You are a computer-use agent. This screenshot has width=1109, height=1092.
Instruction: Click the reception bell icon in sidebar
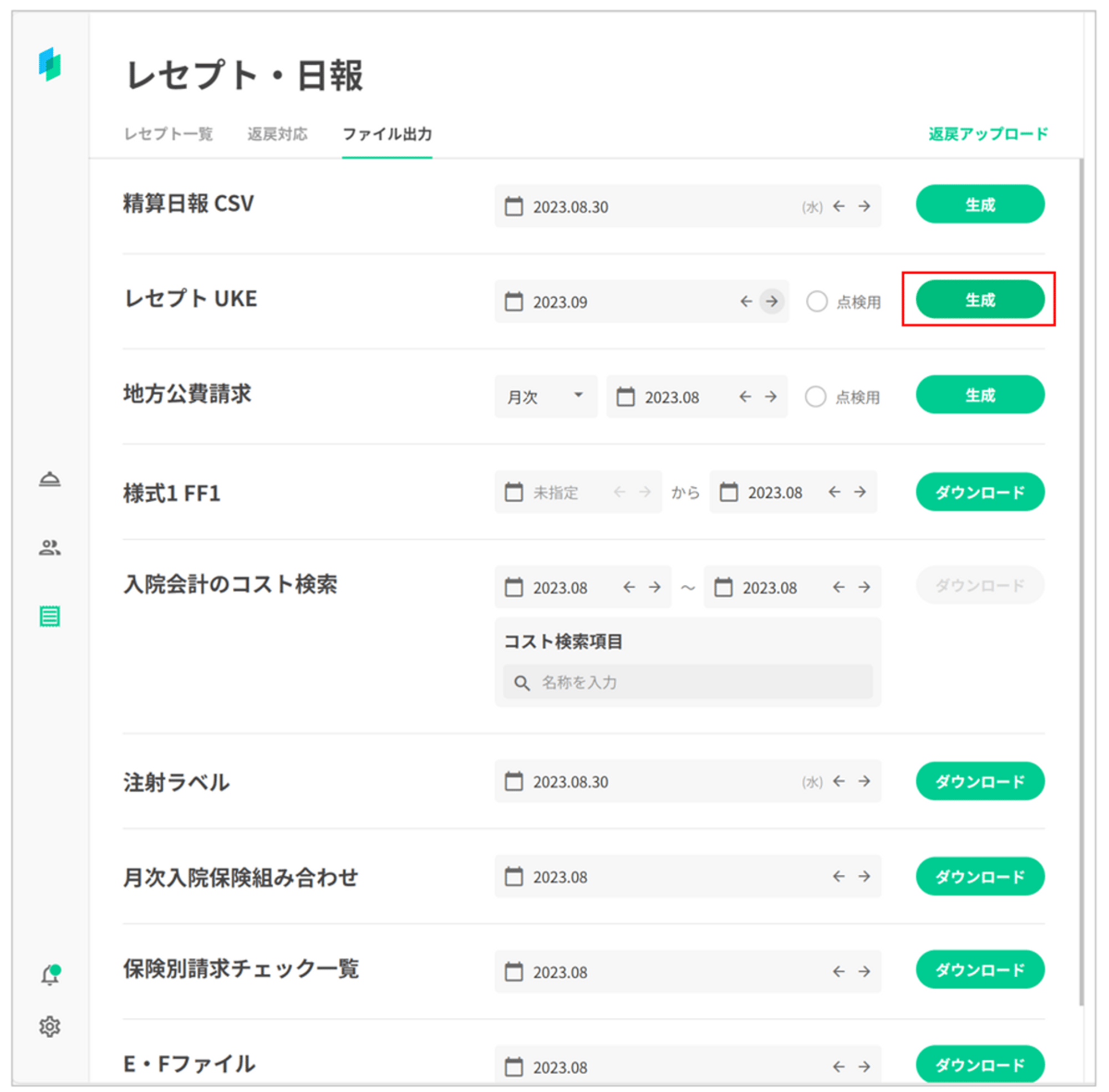click(50, 479)
